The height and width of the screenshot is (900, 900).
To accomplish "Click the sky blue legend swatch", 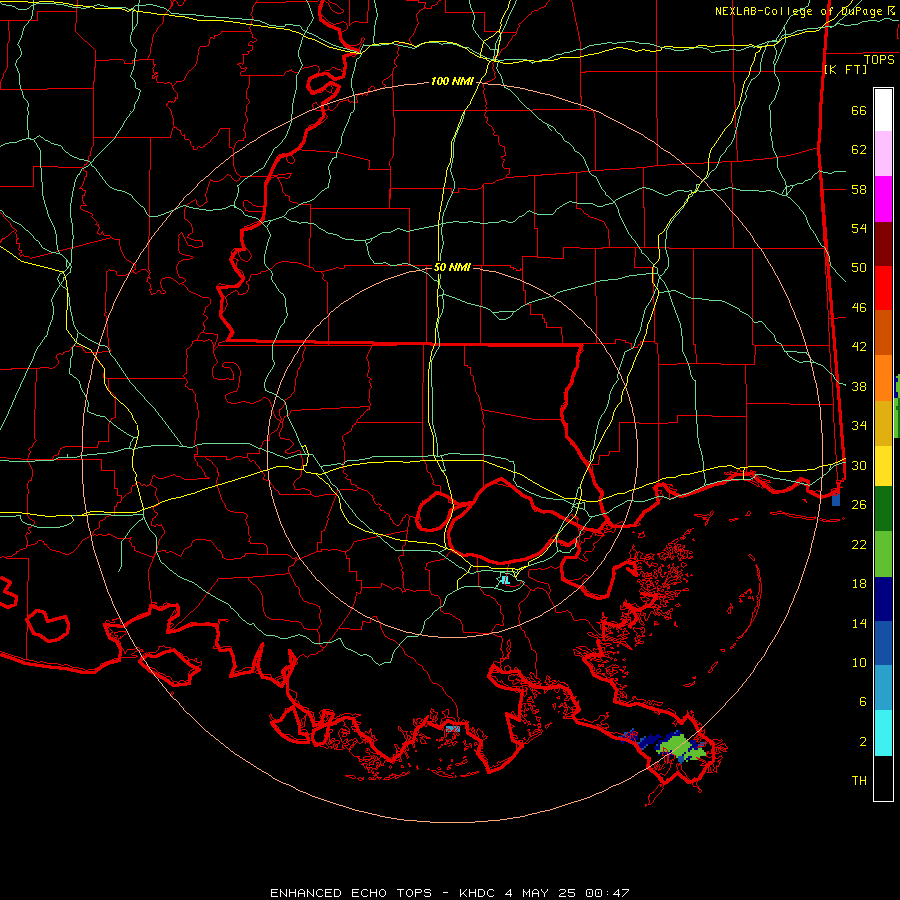I will click(883, 688).
